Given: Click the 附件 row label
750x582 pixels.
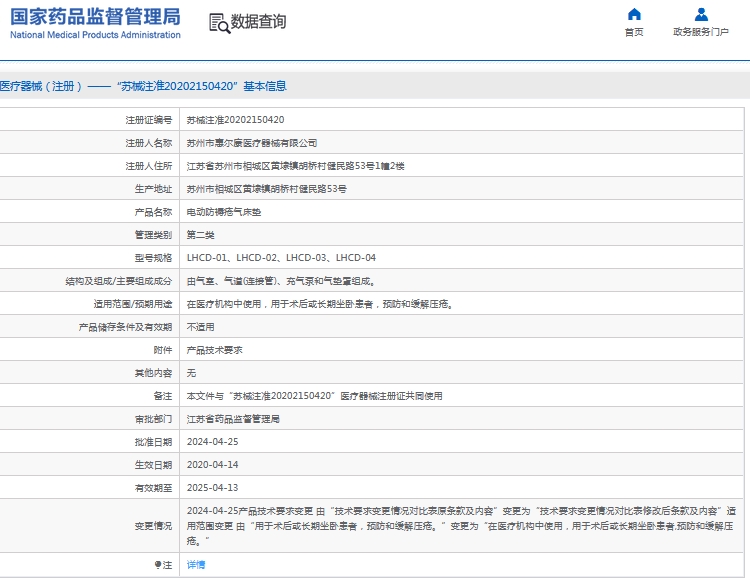Looking at the screenshot, I should point(163,350).
